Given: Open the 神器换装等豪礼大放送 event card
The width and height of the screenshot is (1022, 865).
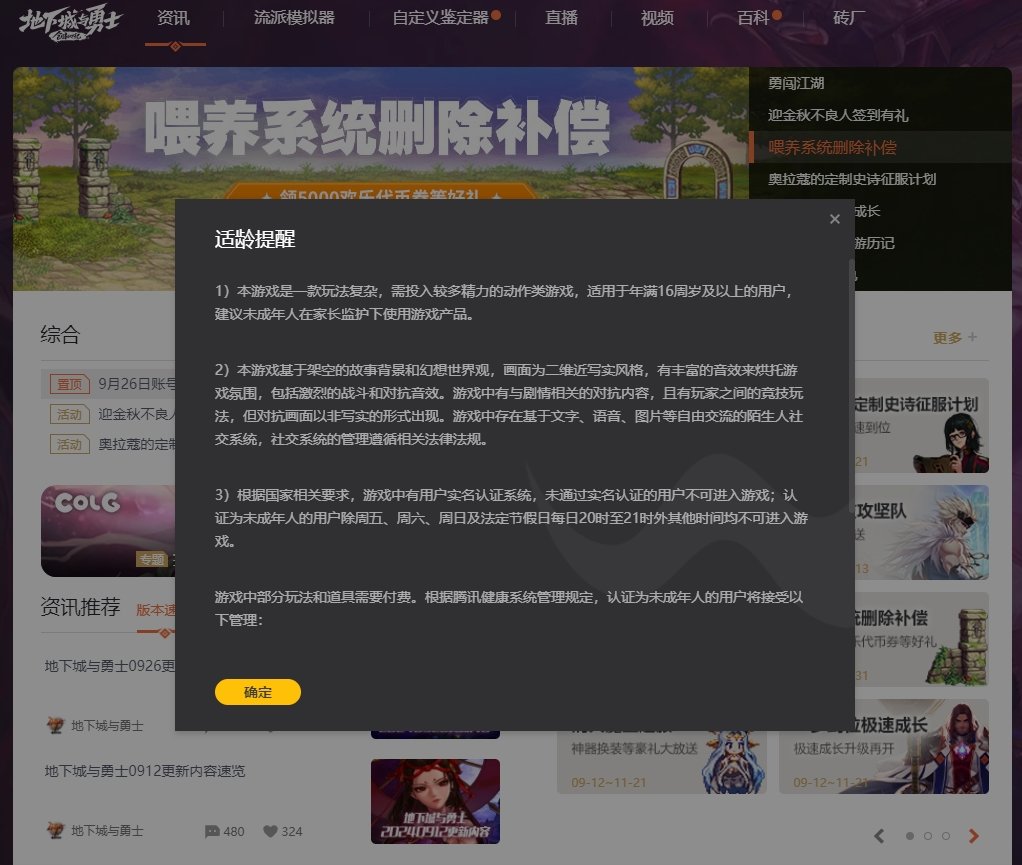Looking at the screenshot, I should pos(662,762).
